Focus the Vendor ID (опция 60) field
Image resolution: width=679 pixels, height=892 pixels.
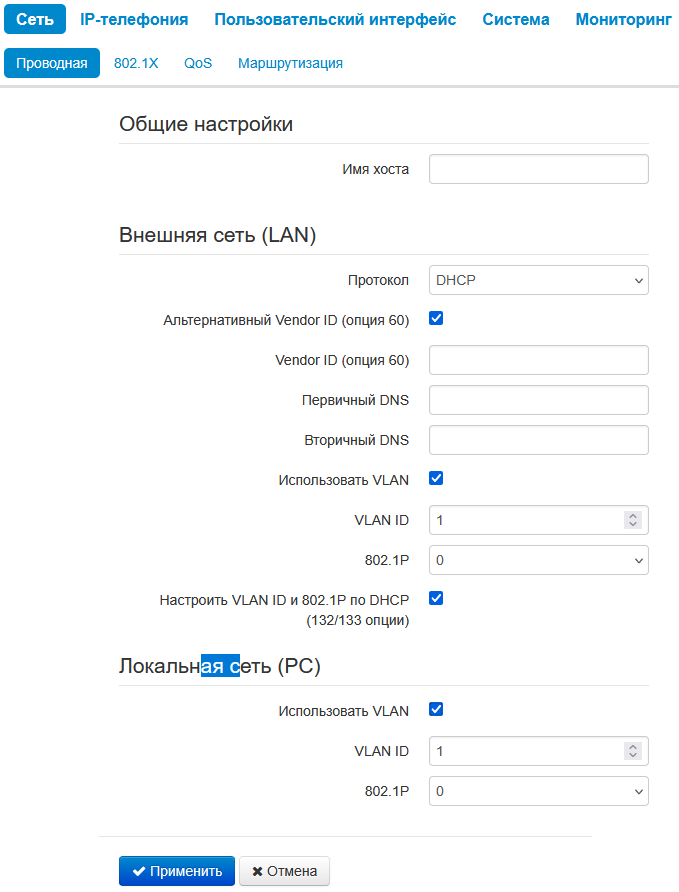(x=538, y=360)
